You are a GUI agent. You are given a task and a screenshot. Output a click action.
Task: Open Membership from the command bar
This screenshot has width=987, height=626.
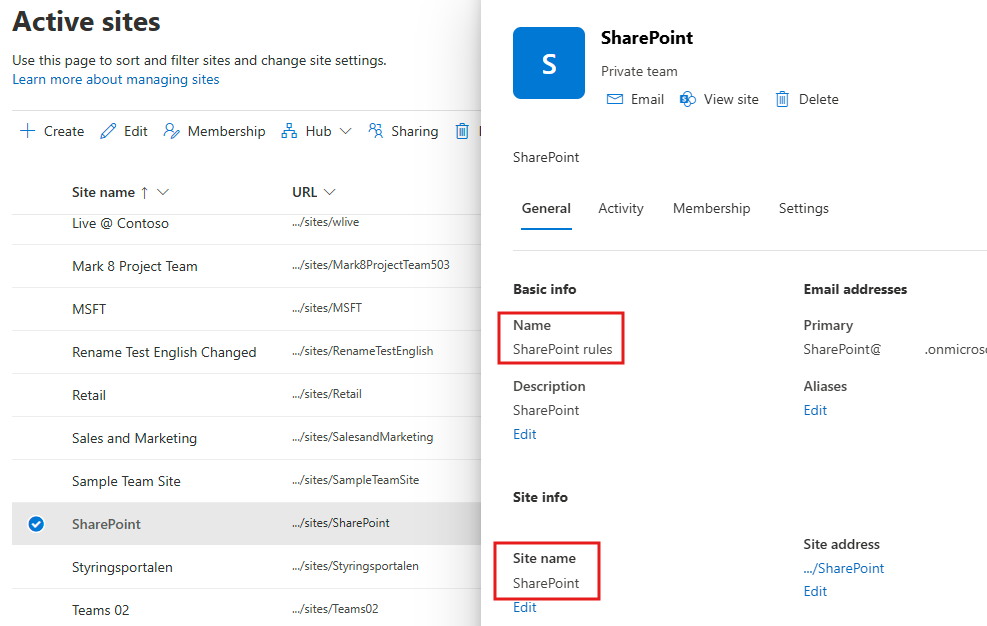pyautogui.click(x=215, y=131)
